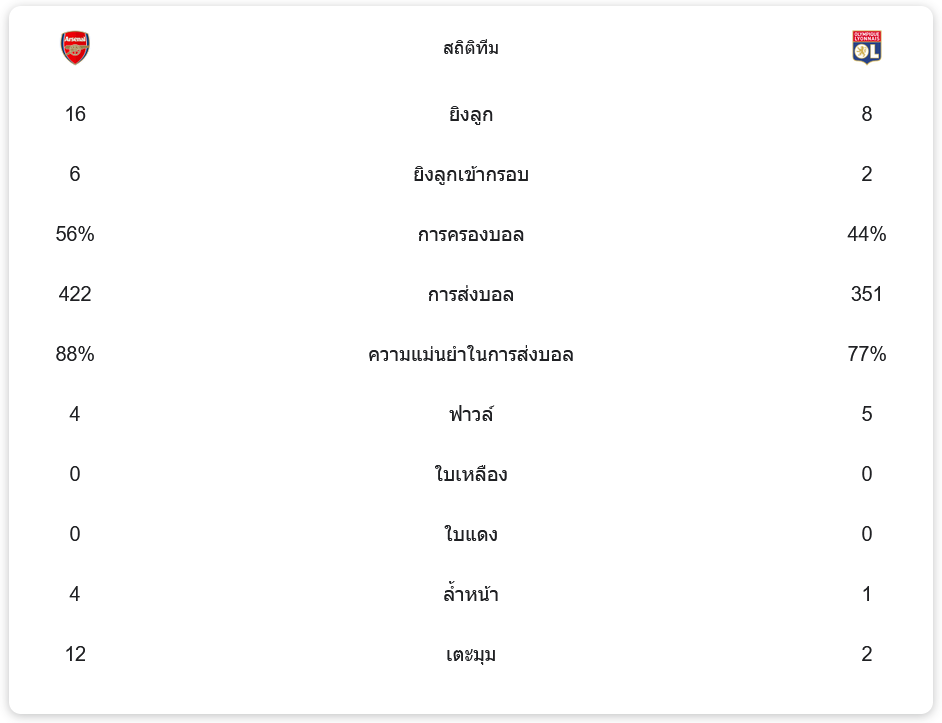This screenshot has width=942, height=723.
Task: Select Lyon's 77% pass accuracy value
Action: [x=866, y=354]
